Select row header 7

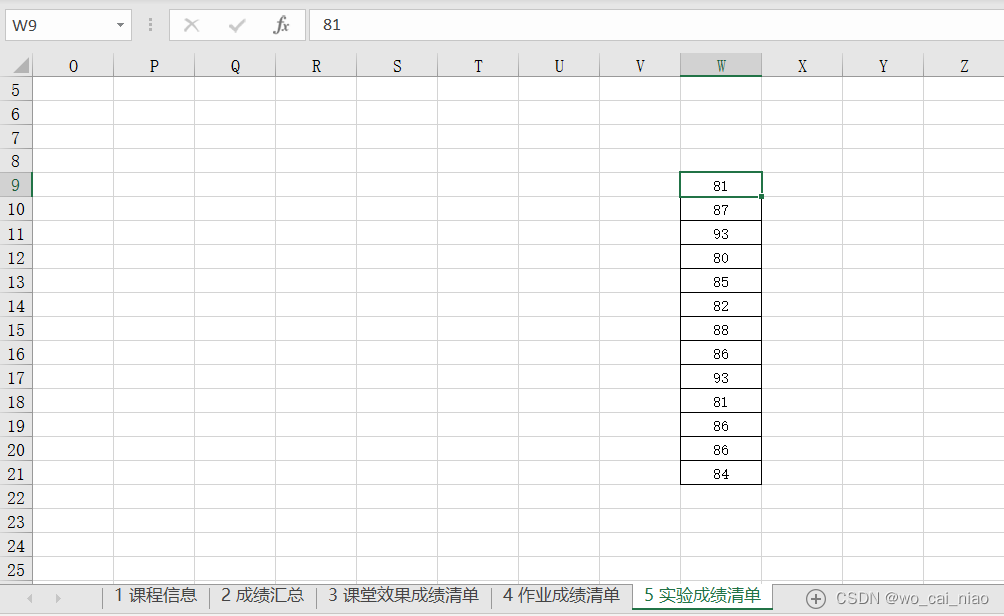[x=16, y=137]
